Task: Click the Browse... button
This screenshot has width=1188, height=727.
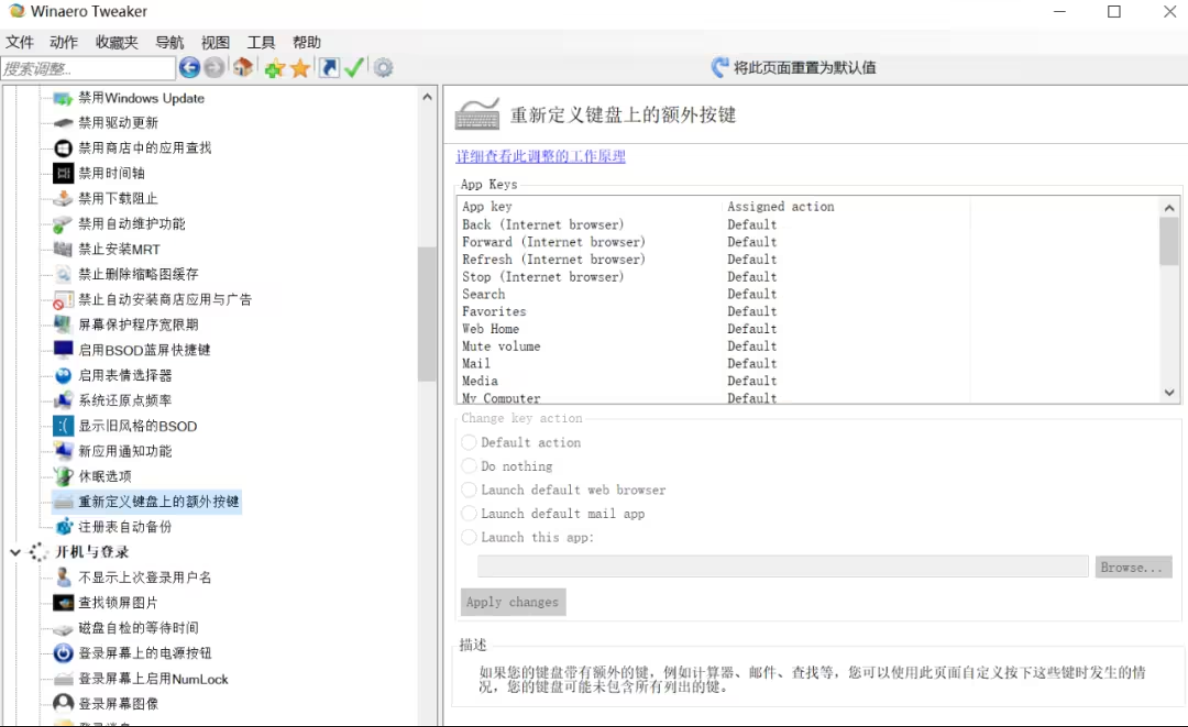Action: 1133,567
